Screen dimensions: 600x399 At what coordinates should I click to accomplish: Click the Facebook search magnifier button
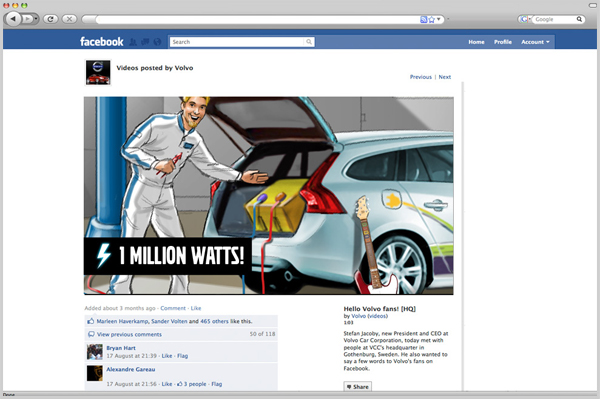coord(309,42)
